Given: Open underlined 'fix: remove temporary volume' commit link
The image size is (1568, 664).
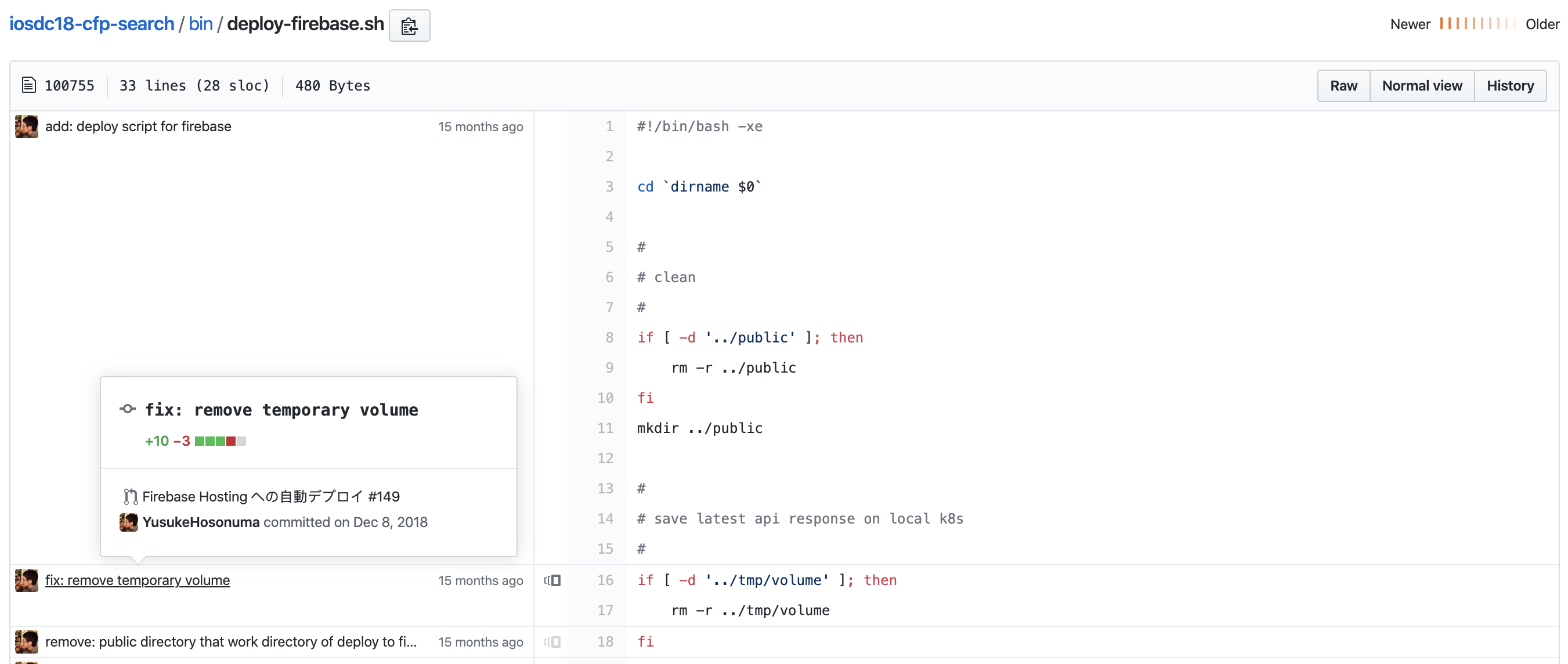Looking at the screenshot, I should pos(138,580).
